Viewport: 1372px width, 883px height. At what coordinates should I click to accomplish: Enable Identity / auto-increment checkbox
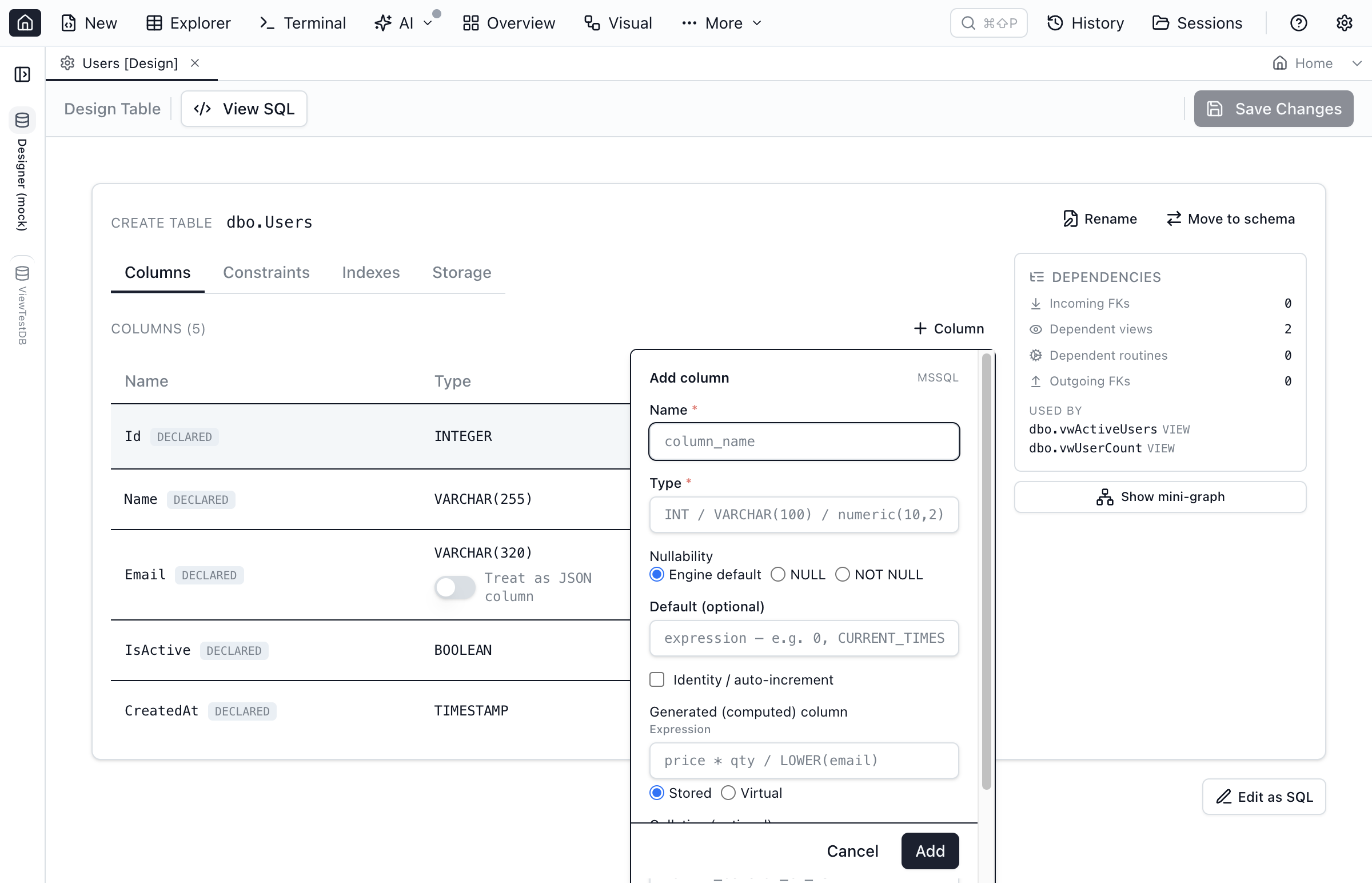point(657,679)
